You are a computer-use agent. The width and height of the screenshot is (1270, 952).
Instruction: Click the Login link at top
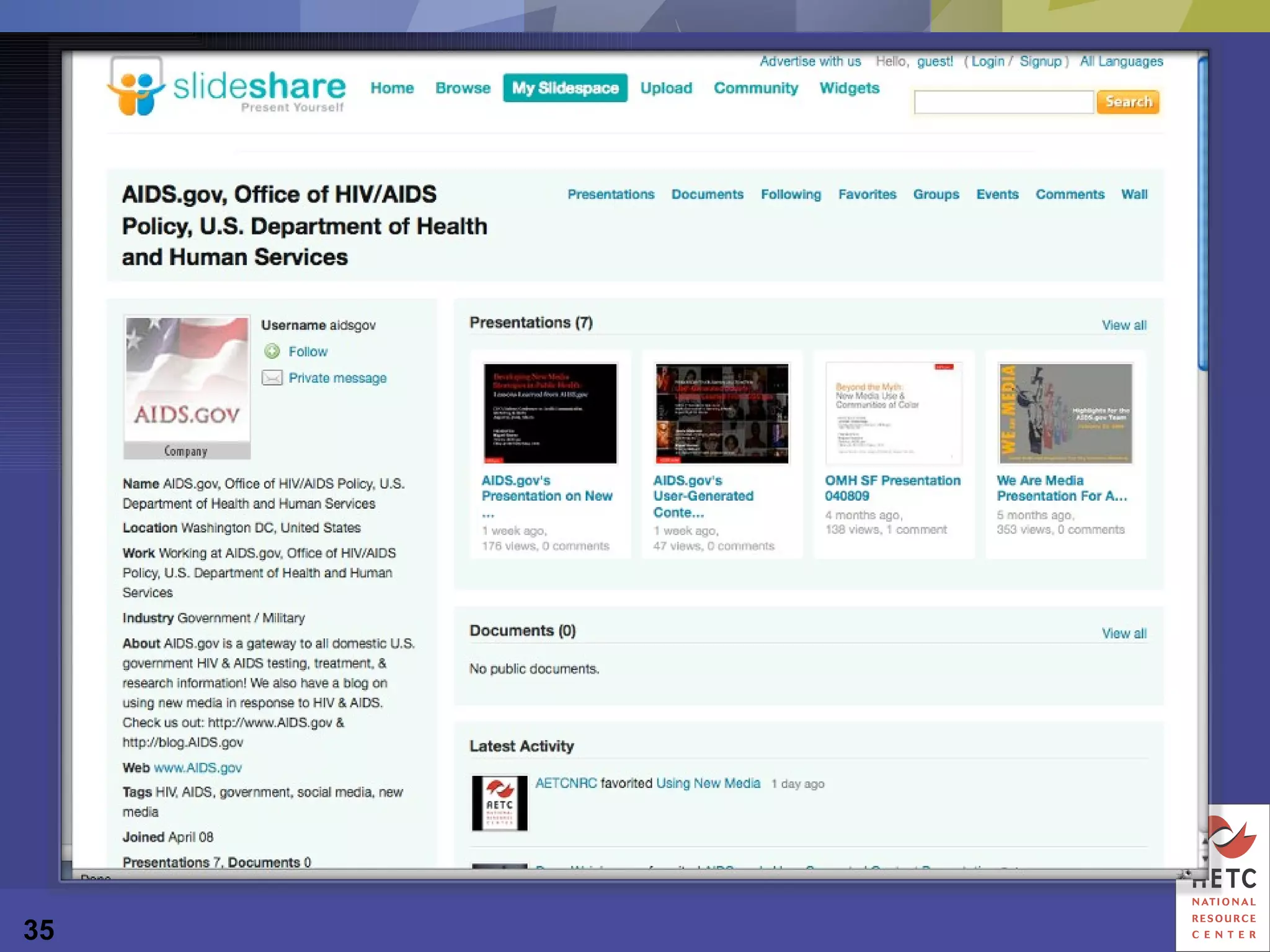[987, 61]
